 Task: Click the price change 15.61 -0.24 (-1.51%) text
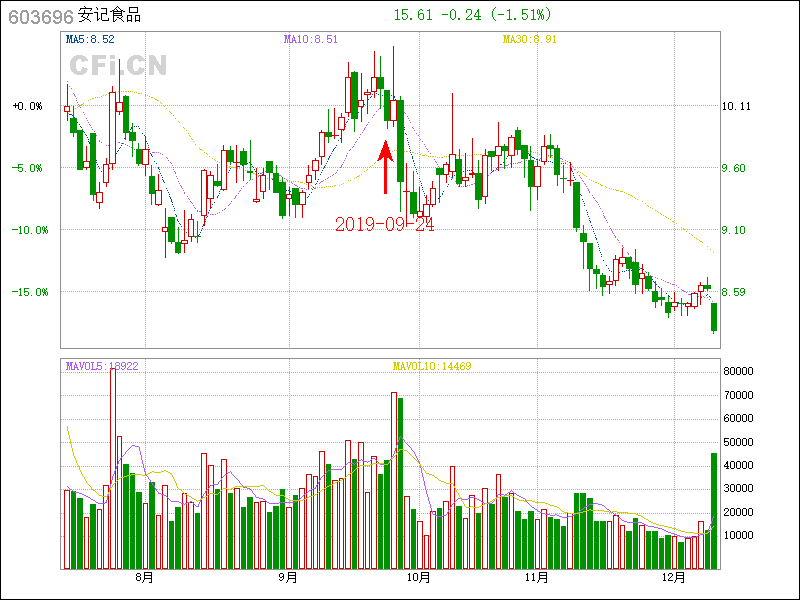pos(471,15)
